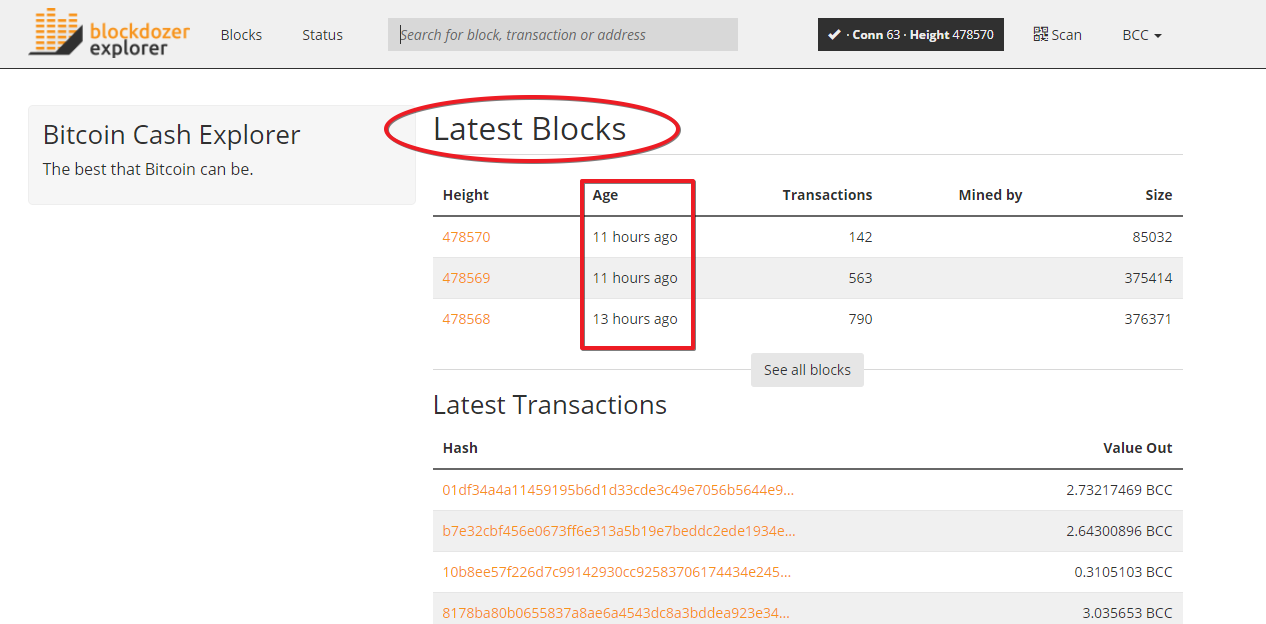This screenshot has height=624, width=1266.
Task: Open the transaction starting with 01df34a4a
Action: [618, 490]
